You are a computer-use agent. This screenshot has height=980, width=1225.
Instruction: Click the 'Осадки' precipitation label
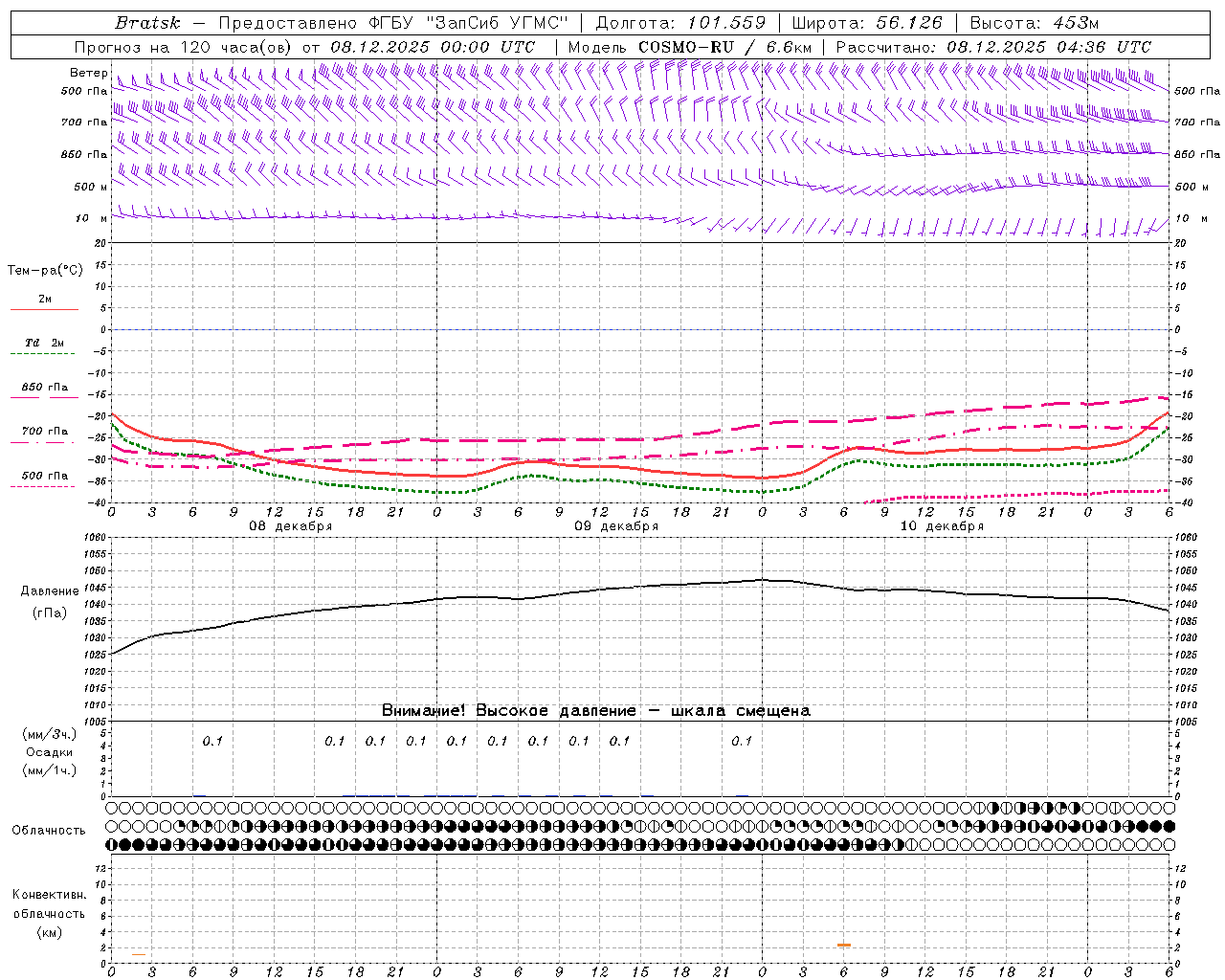tap(50, 752)
